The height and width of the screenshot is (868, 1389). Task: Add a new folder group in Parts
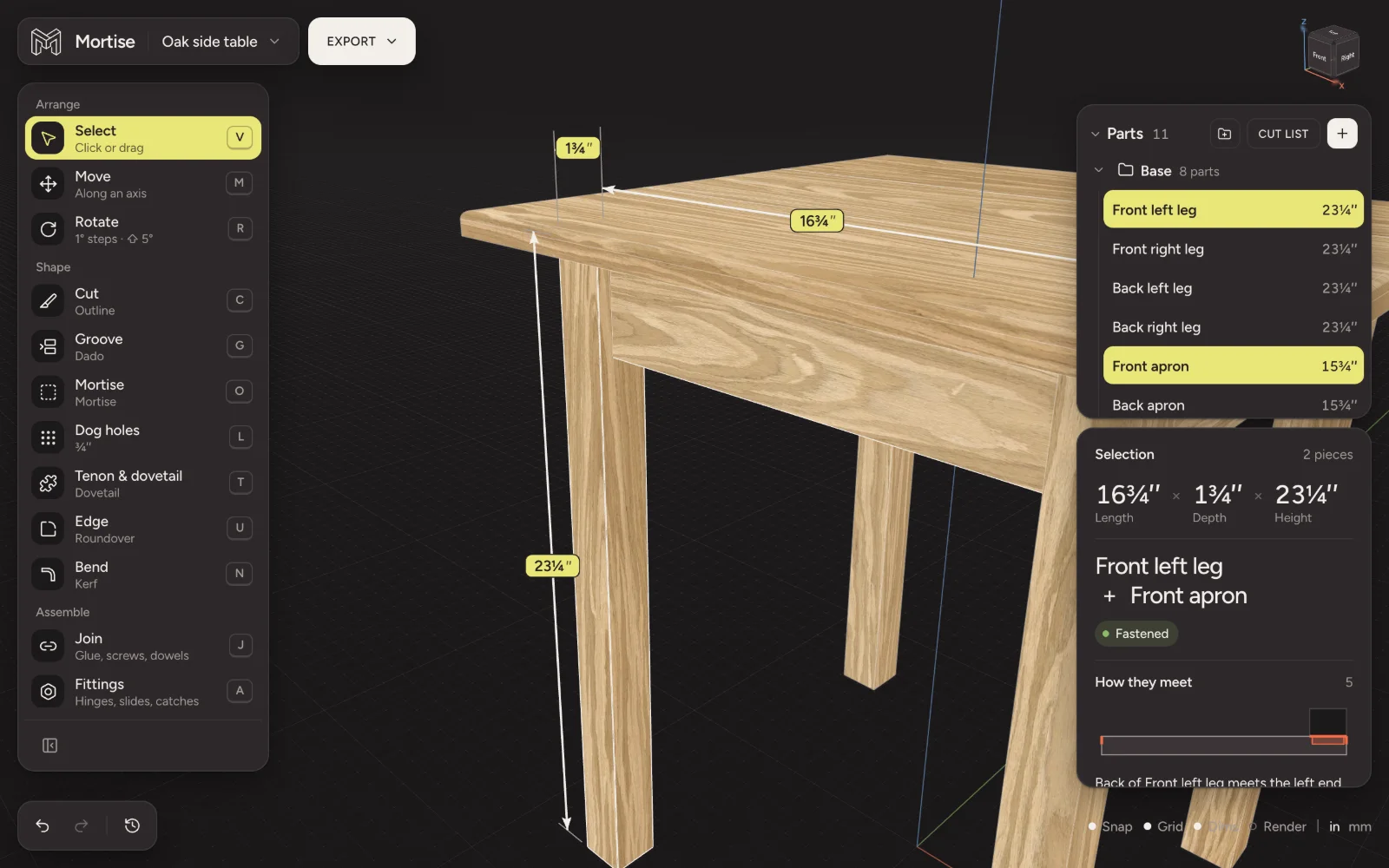(1224, 134)
